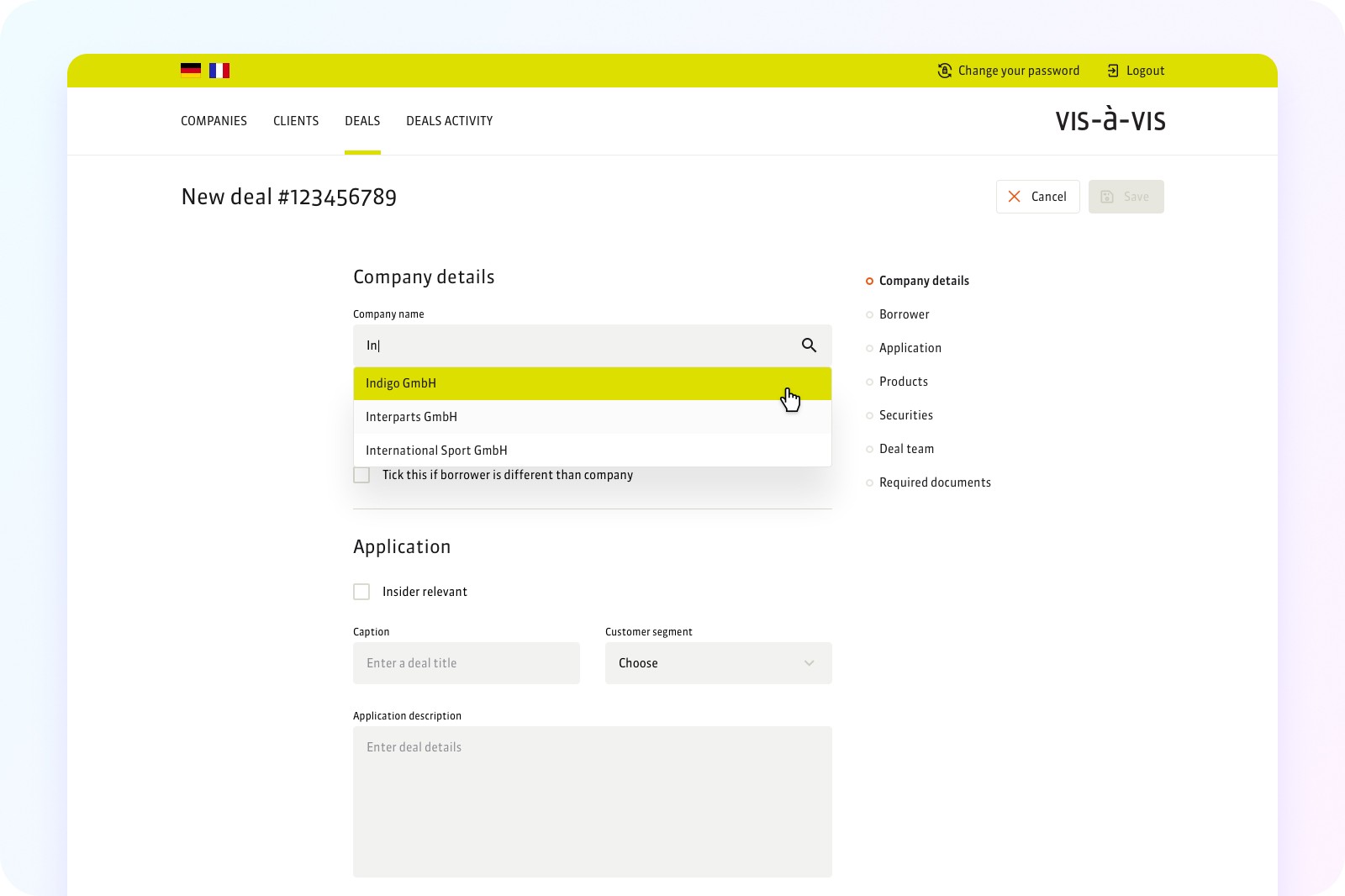Open the Customer segment Choose dropdown
Screen dimensions: 1345x896
click(719, 663)
